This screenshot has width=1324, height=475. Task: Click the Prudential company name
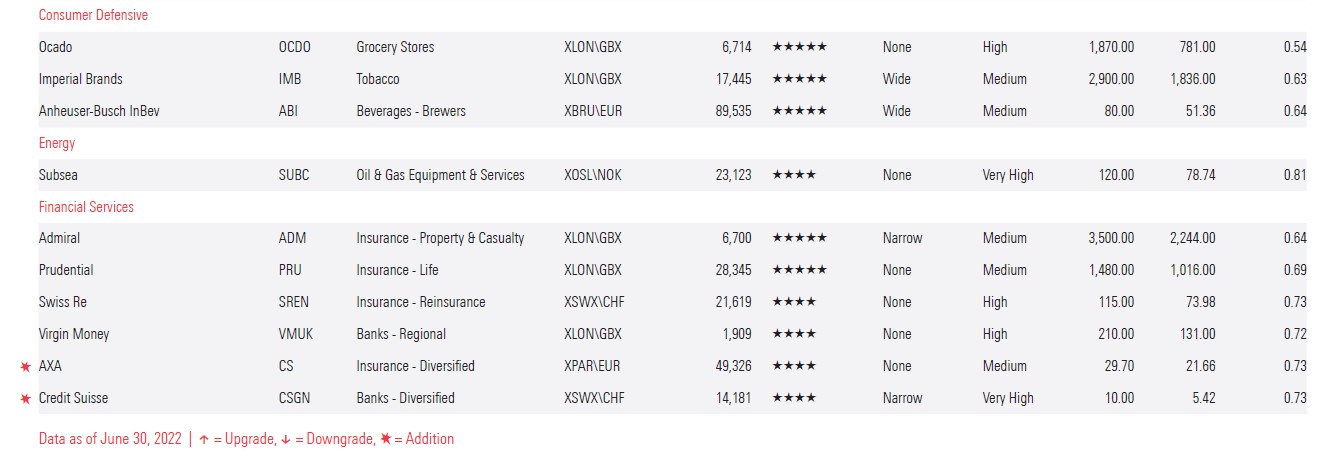pos(66,270)
